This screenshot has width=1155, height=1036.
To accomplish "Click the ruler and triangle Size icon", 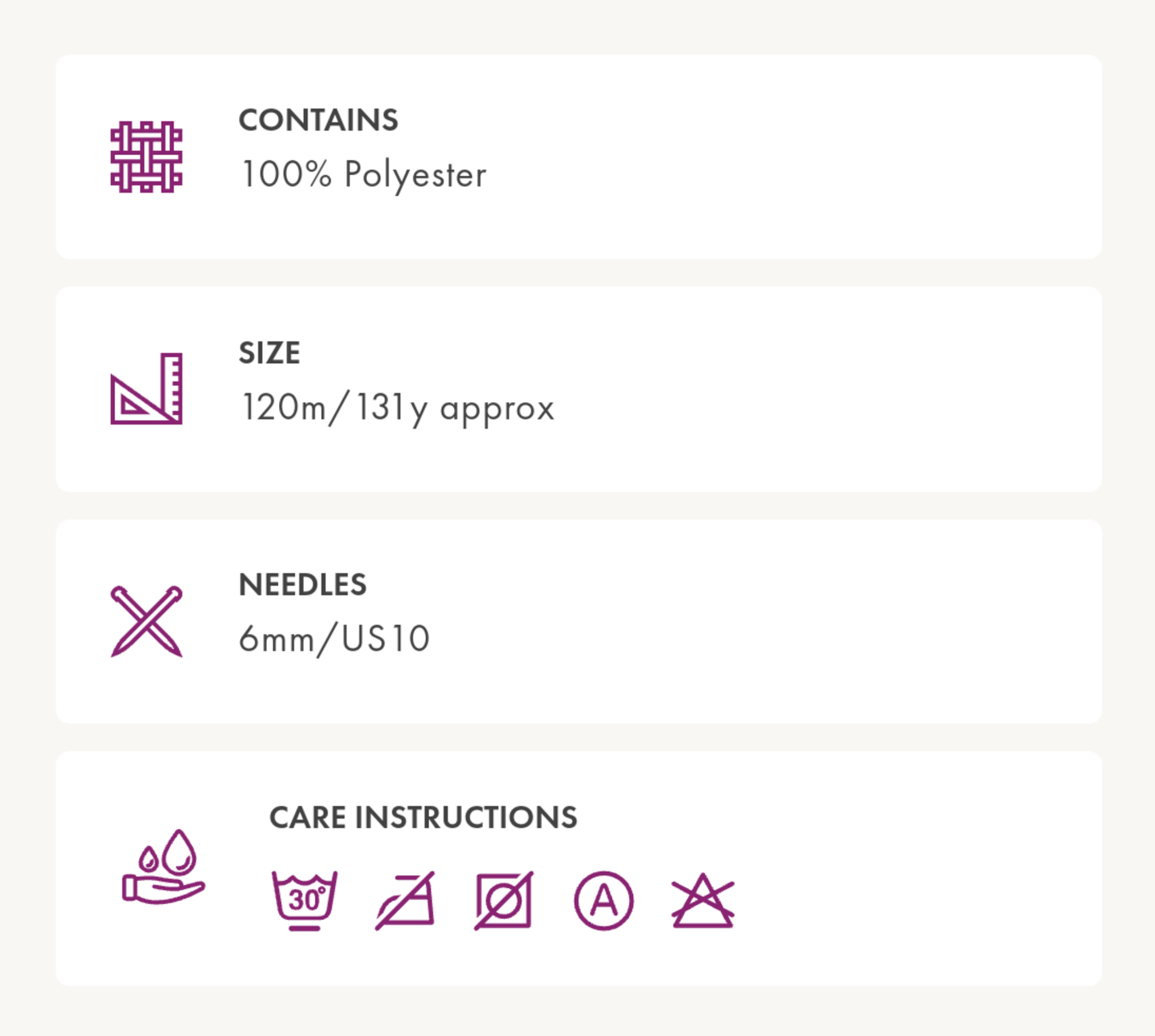I will point(146,388).
